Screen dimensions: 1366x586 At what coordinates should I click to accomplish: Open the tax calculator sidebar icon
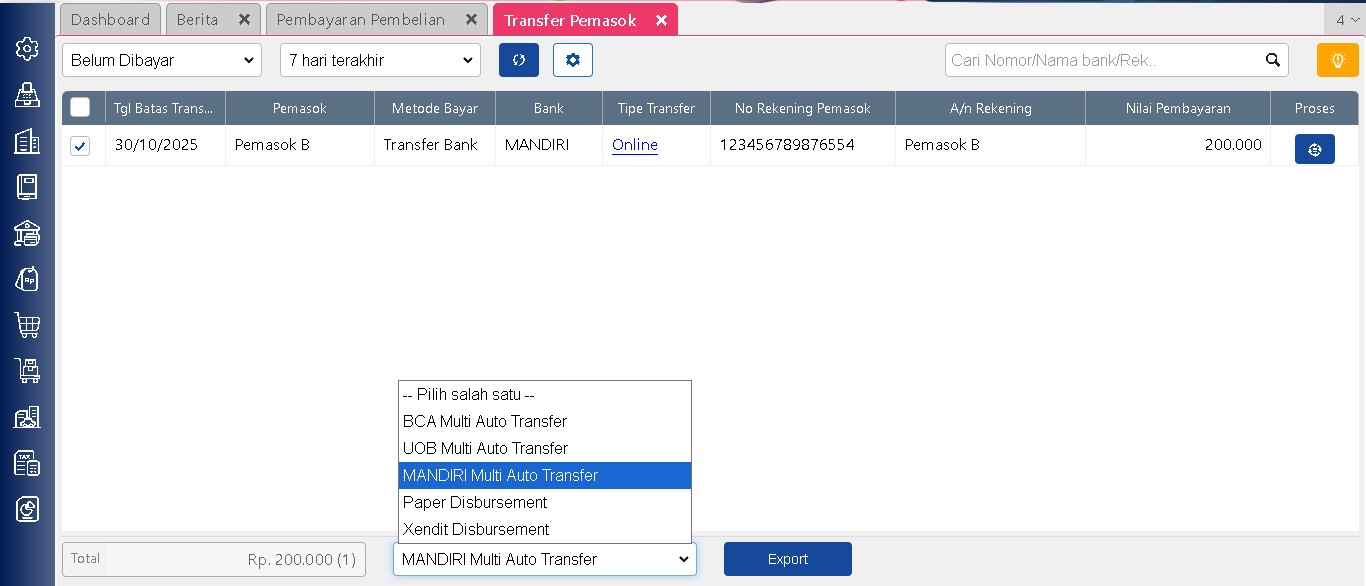pos(27,463)
